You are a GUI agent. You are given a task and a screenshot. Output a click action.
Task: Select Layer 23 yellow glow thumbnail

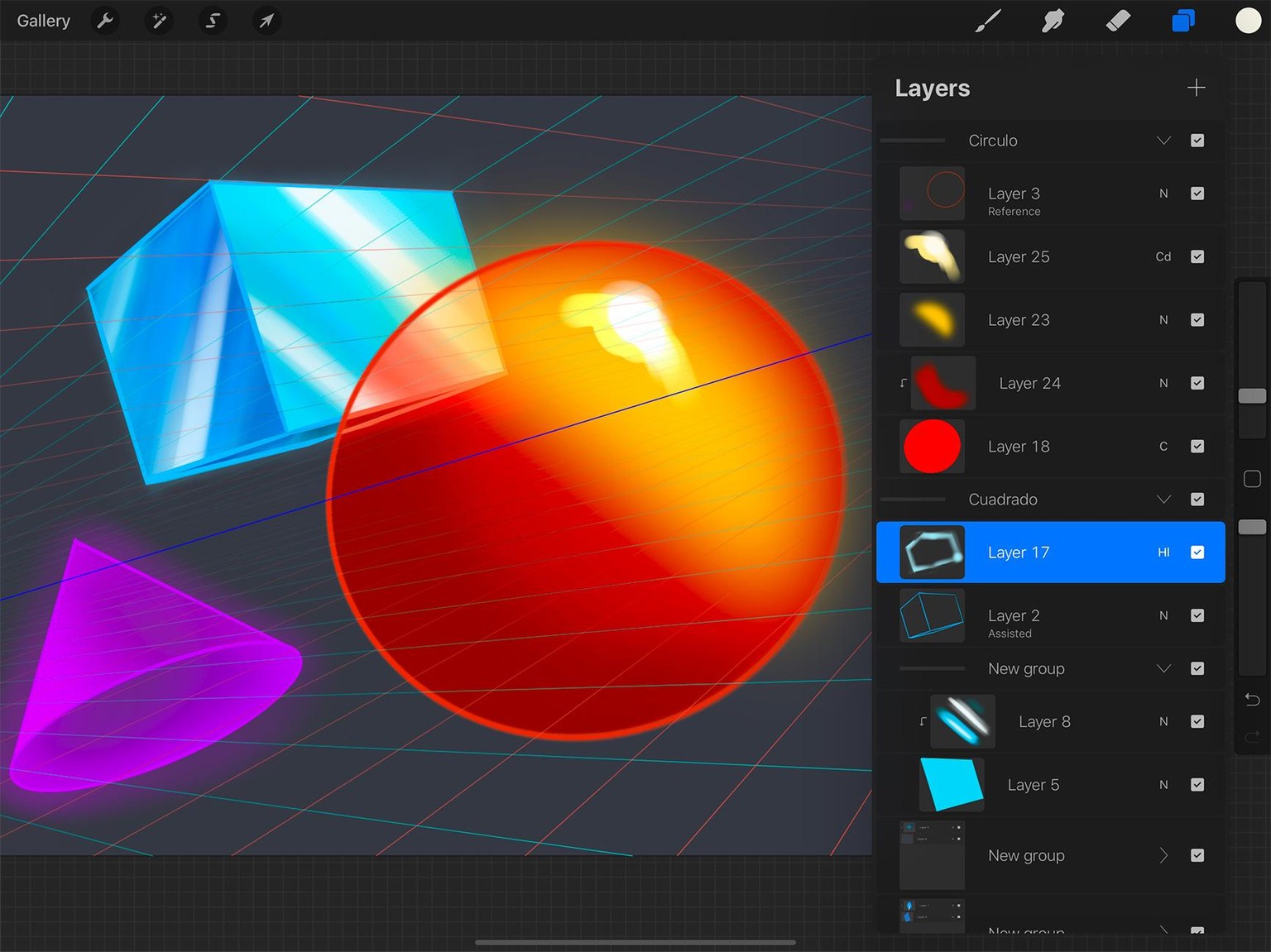(932, 320)
